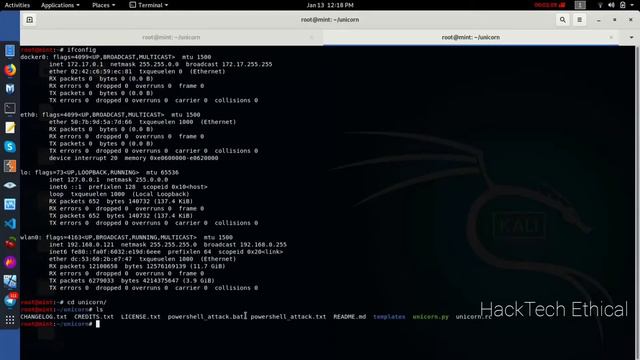Click the 'CHANGELOG.txt' file name
Image resolution: width=640 pixels, height=360 pixels.
[x=43, y=317]
